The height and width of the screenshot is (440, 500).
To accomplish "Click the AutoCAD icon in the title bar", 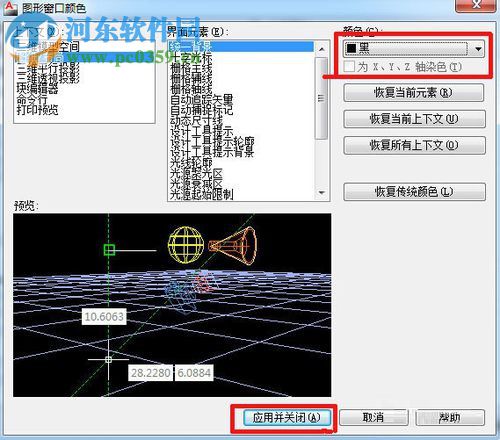I will (11, 8).
